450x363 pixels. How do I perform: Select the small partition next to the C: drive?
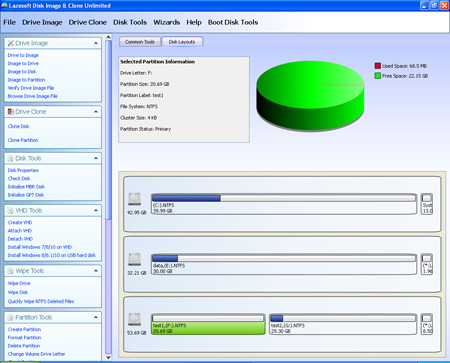point(427,204)
